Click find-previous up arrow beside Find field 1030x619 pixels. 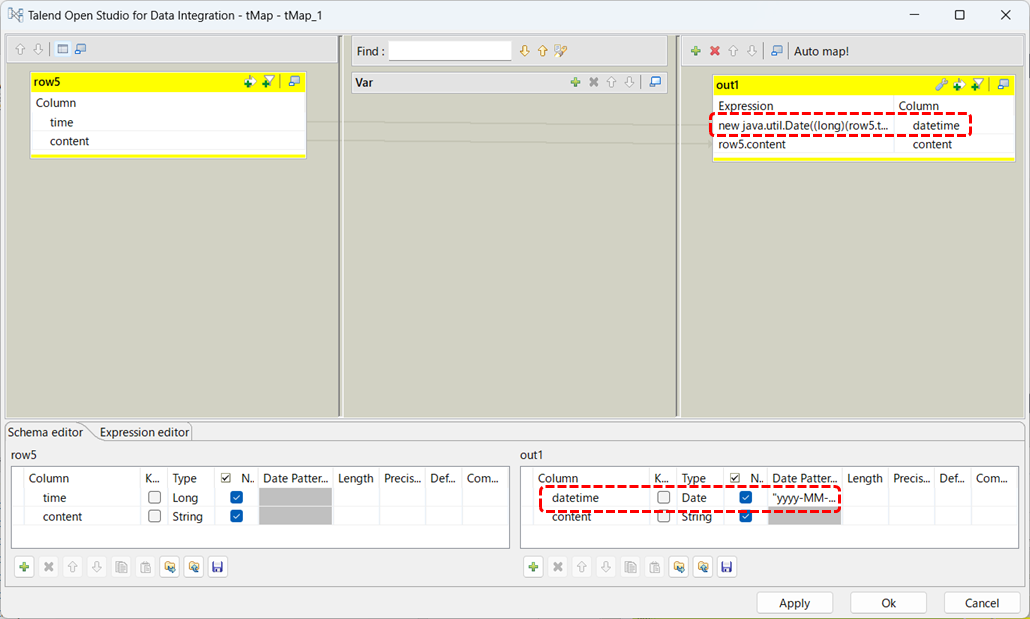[543, 51]
